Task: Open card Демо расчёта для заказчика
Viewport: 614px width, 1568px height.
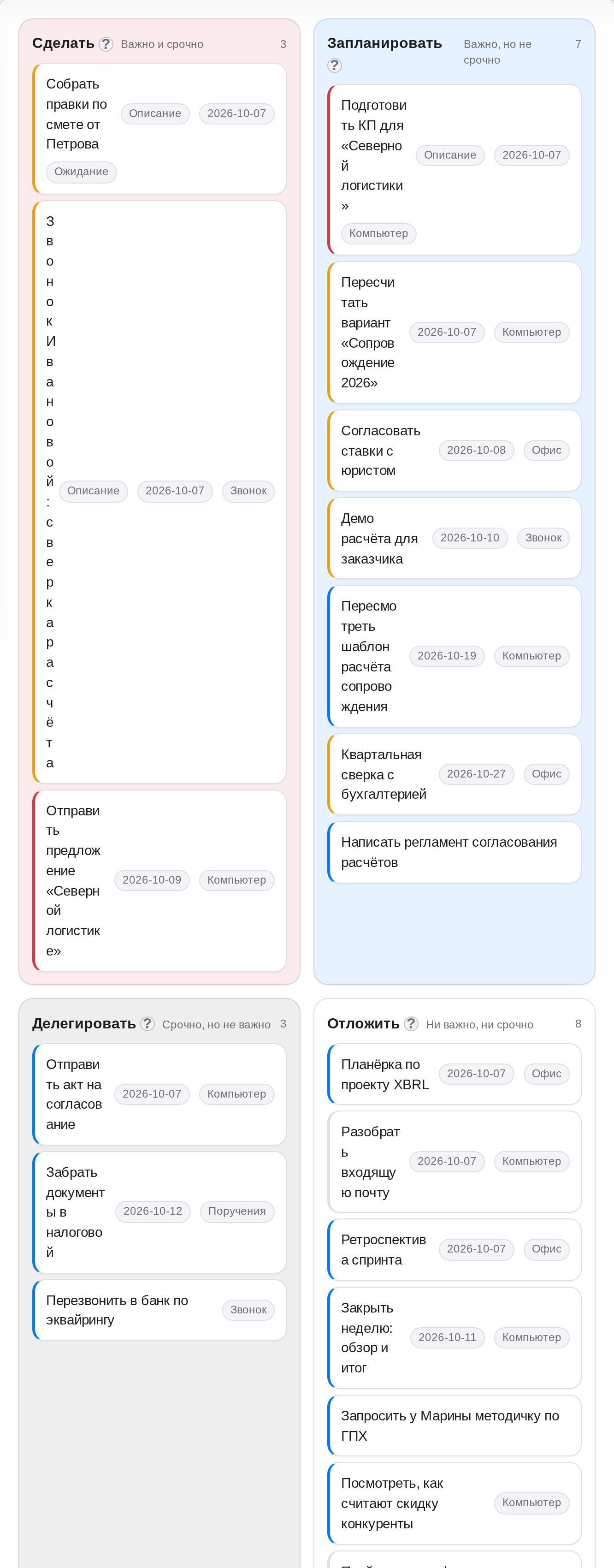Action: pos(454,538)
